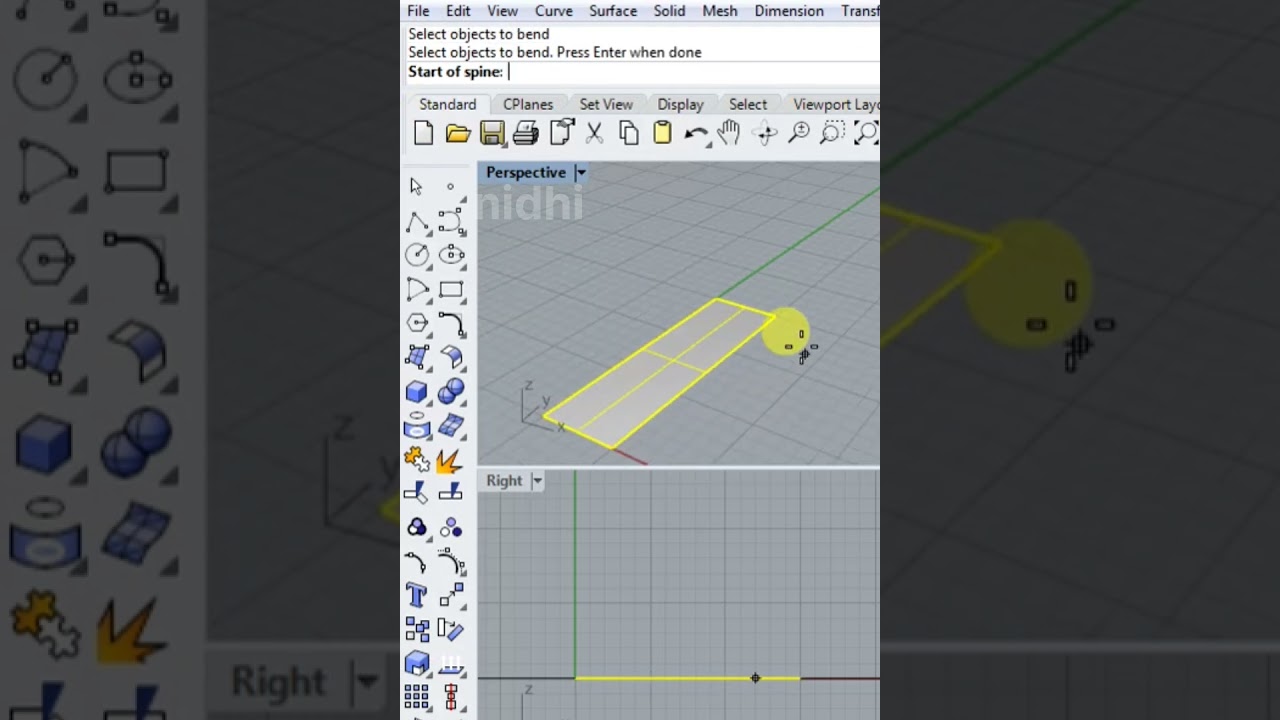Select the Box solid tool
The width and height of the screenshot is (1280, 720).
click(x=417, y=391)
